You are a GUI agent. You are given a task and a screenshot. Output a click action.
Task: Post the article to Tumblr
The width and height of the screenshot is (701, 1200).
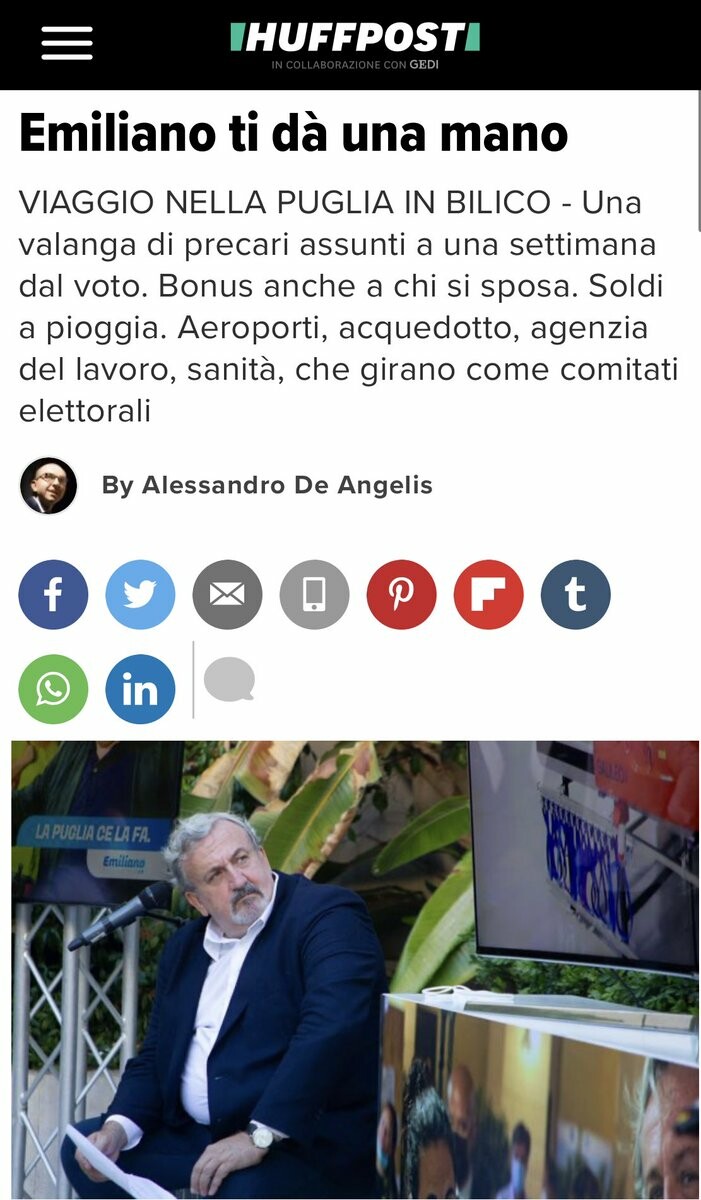pyautogui.click(x=575, y=595)
